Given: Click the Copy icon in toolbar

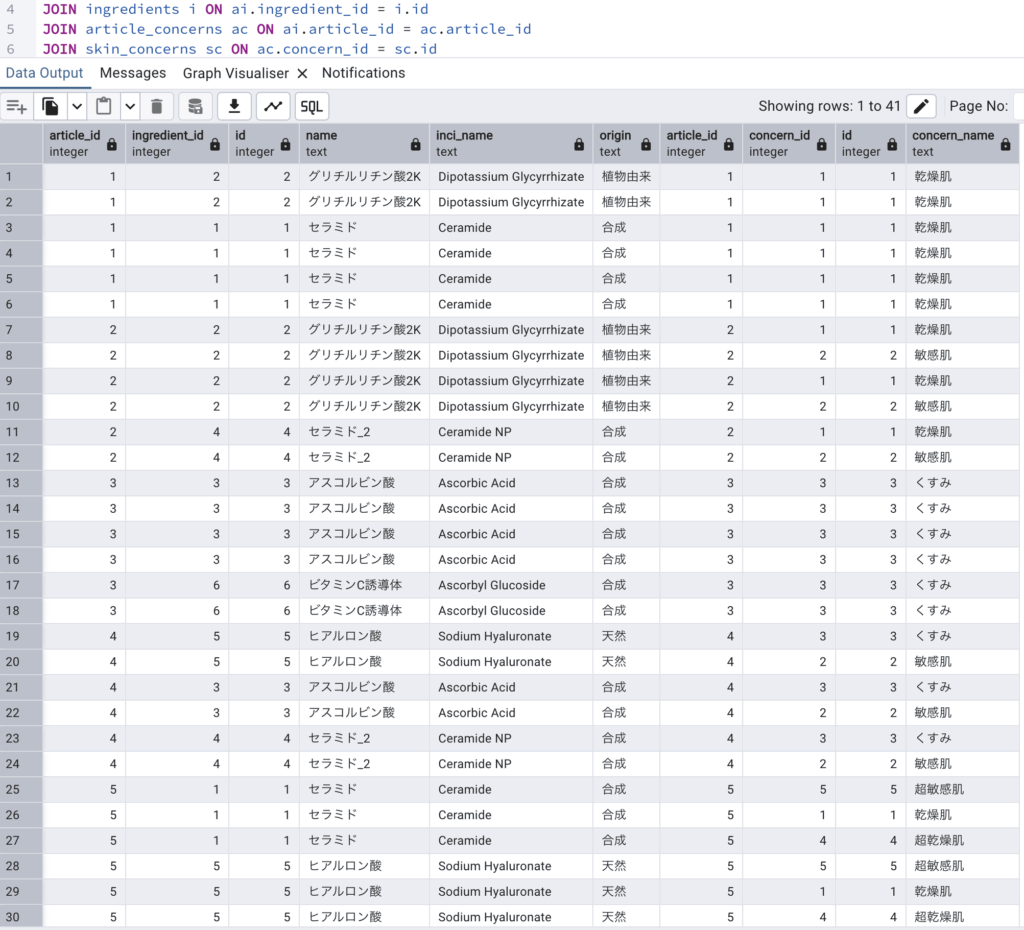Looking at the screenshot, I should pos(51,106).
